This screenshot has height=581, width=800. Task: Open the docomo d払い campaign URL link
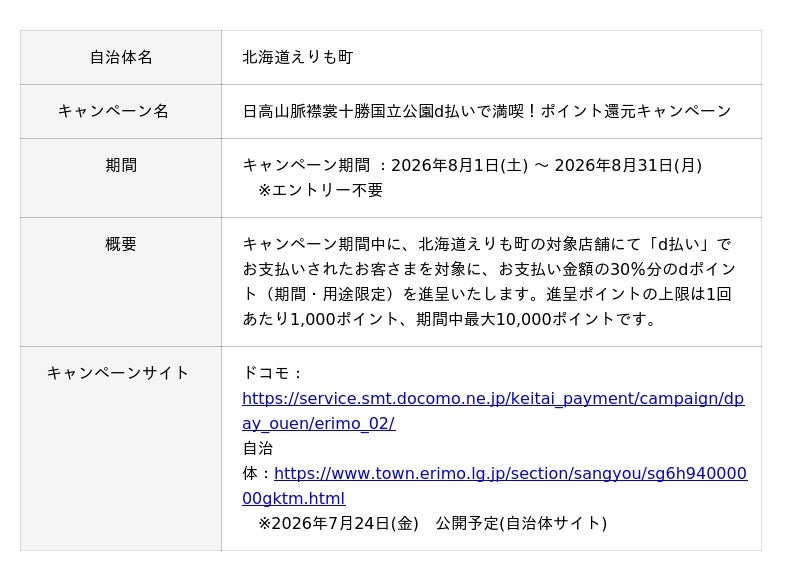pyautogui.click(x=493, y=398)
